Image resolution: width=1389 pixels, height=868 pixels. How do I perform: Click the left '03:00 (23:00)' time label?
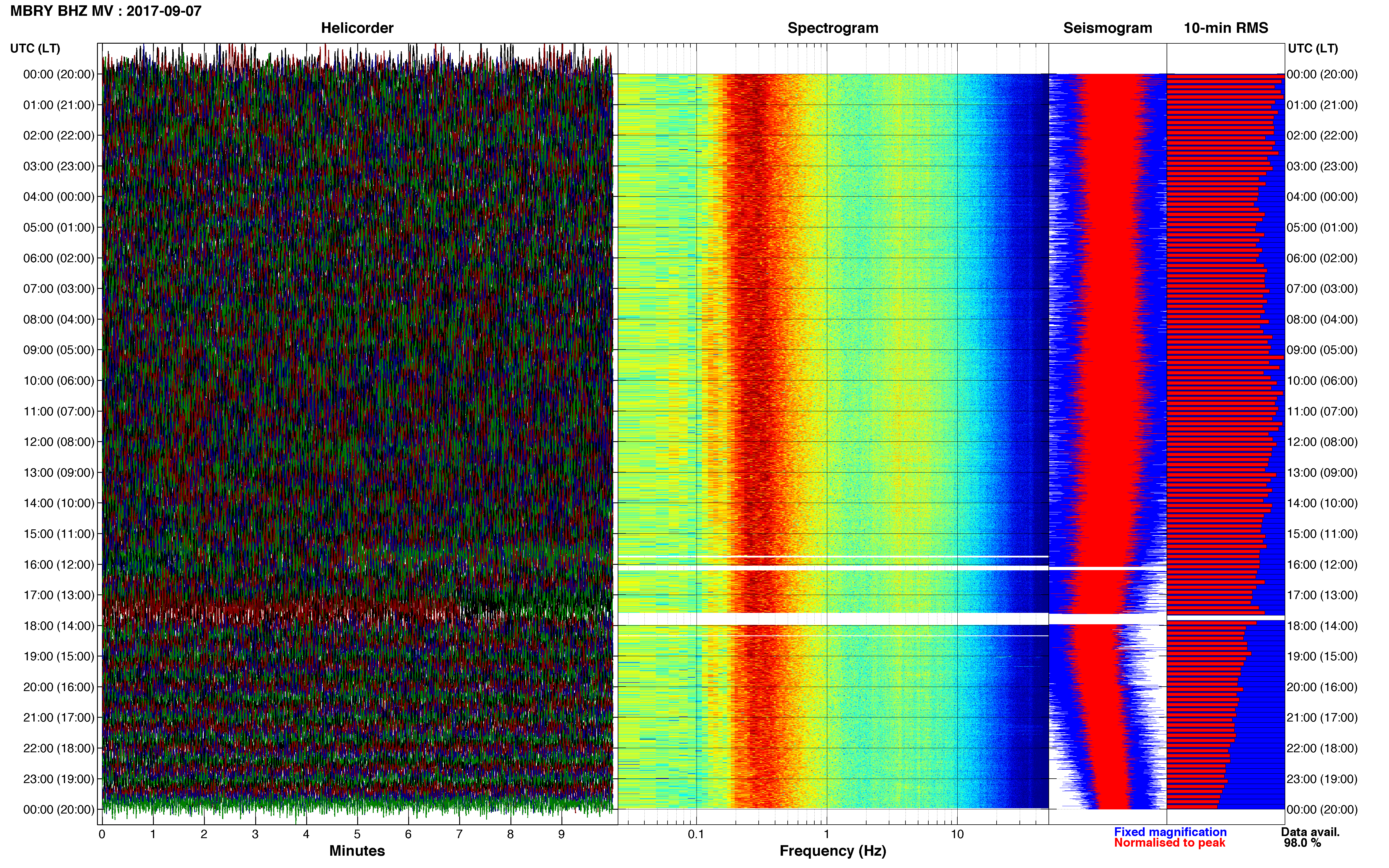click(x=59, y=166)
